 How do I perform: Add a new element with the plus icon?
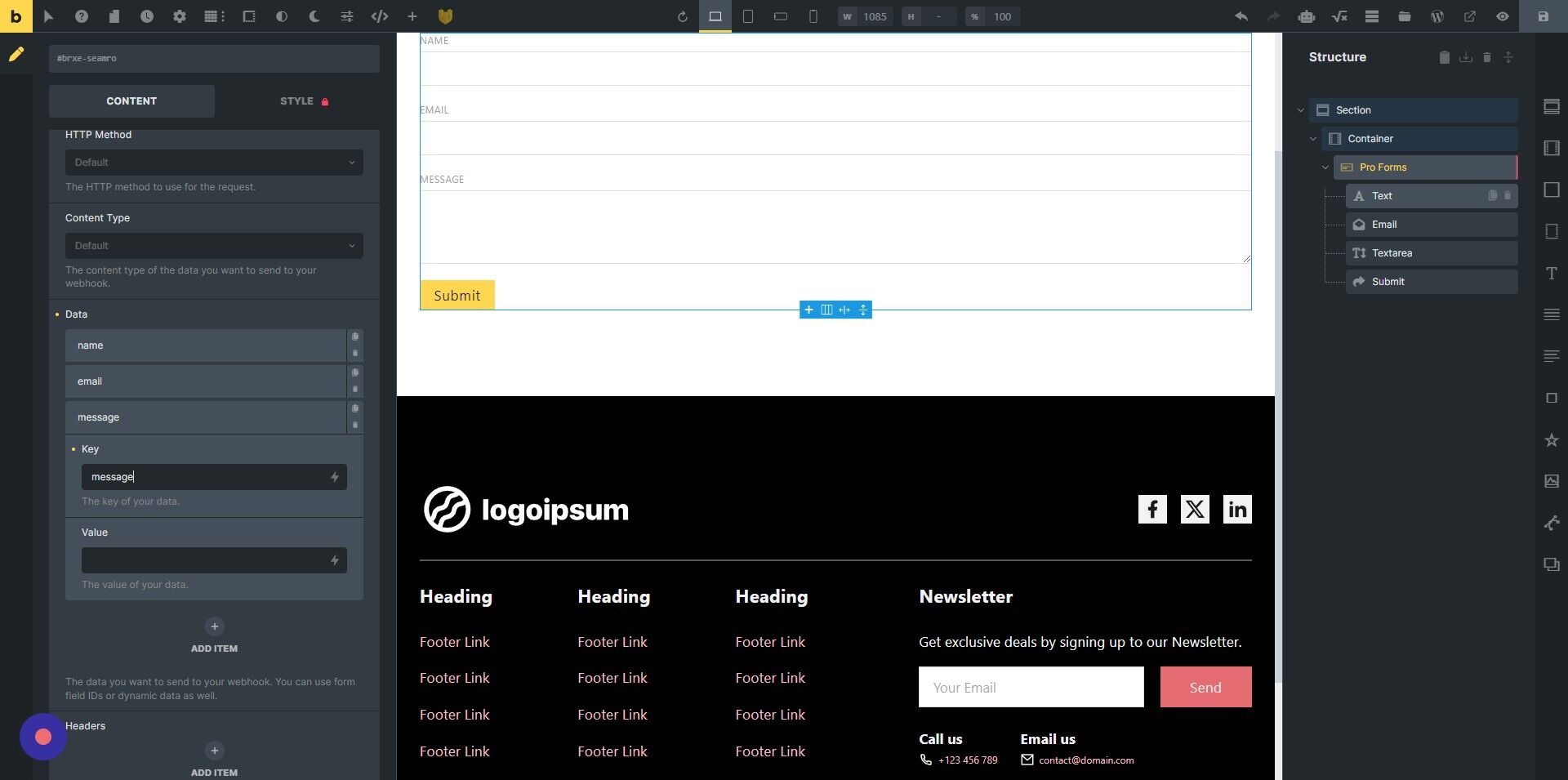coord(412,16)
